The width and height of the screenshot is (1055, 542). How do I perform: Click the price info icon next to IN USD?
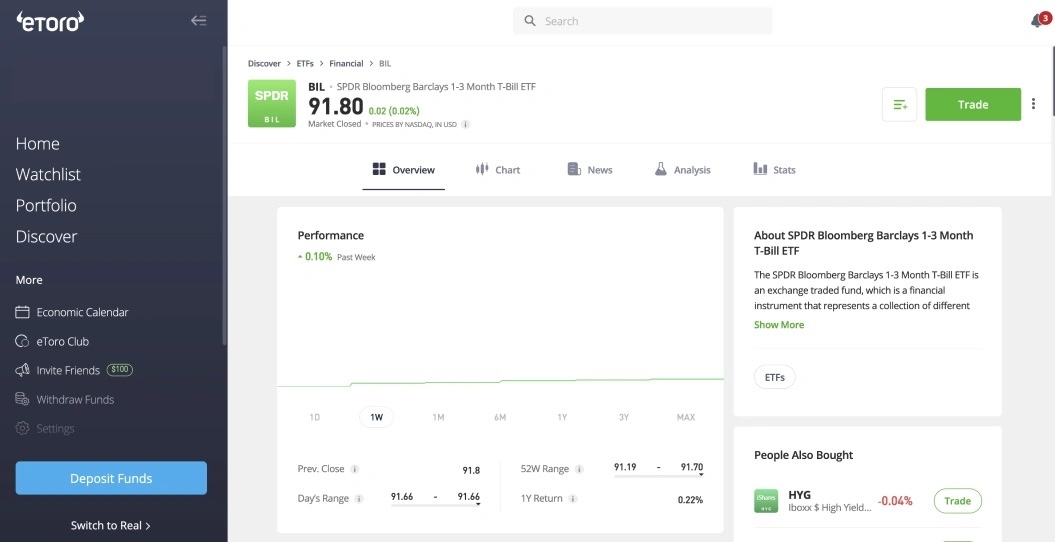coord(466,124)
